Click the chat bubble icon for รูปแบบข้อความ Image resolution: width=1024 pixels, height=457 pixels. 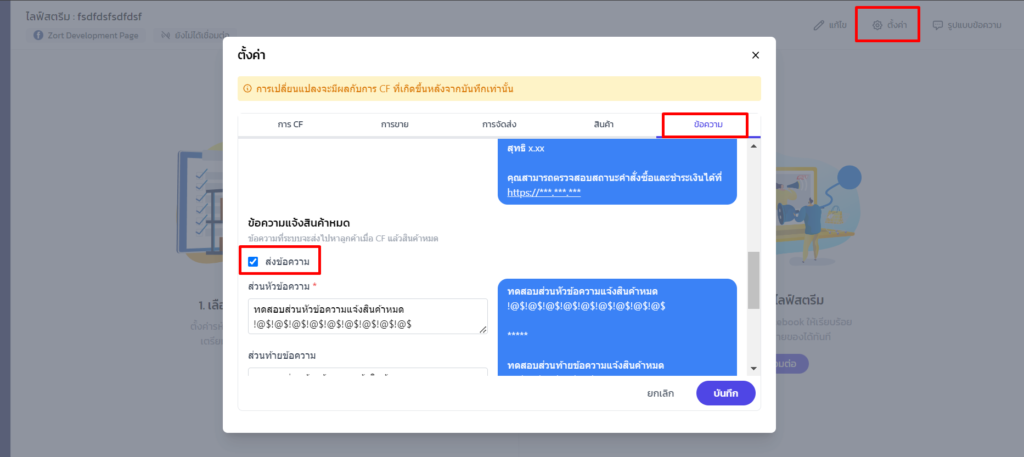[937, 25]
